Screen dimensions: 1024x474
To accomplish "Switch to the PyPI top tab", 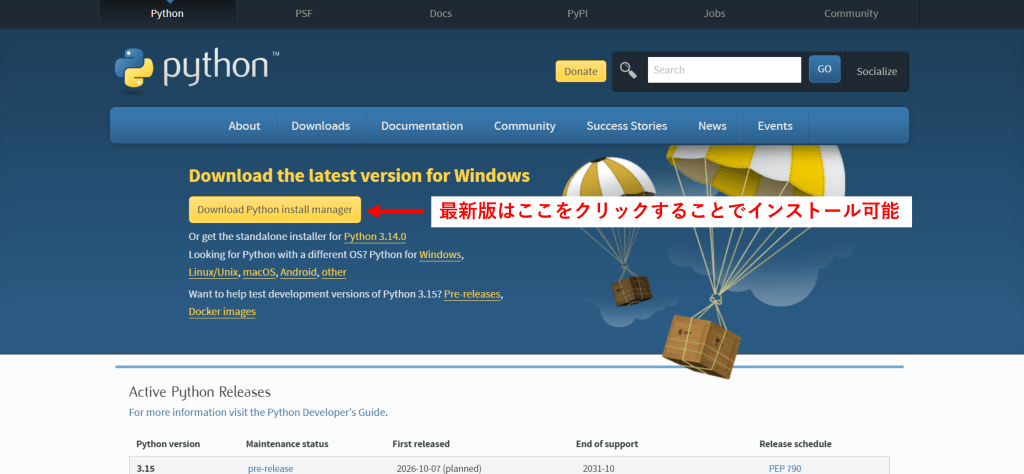I will tap(577, 14).
